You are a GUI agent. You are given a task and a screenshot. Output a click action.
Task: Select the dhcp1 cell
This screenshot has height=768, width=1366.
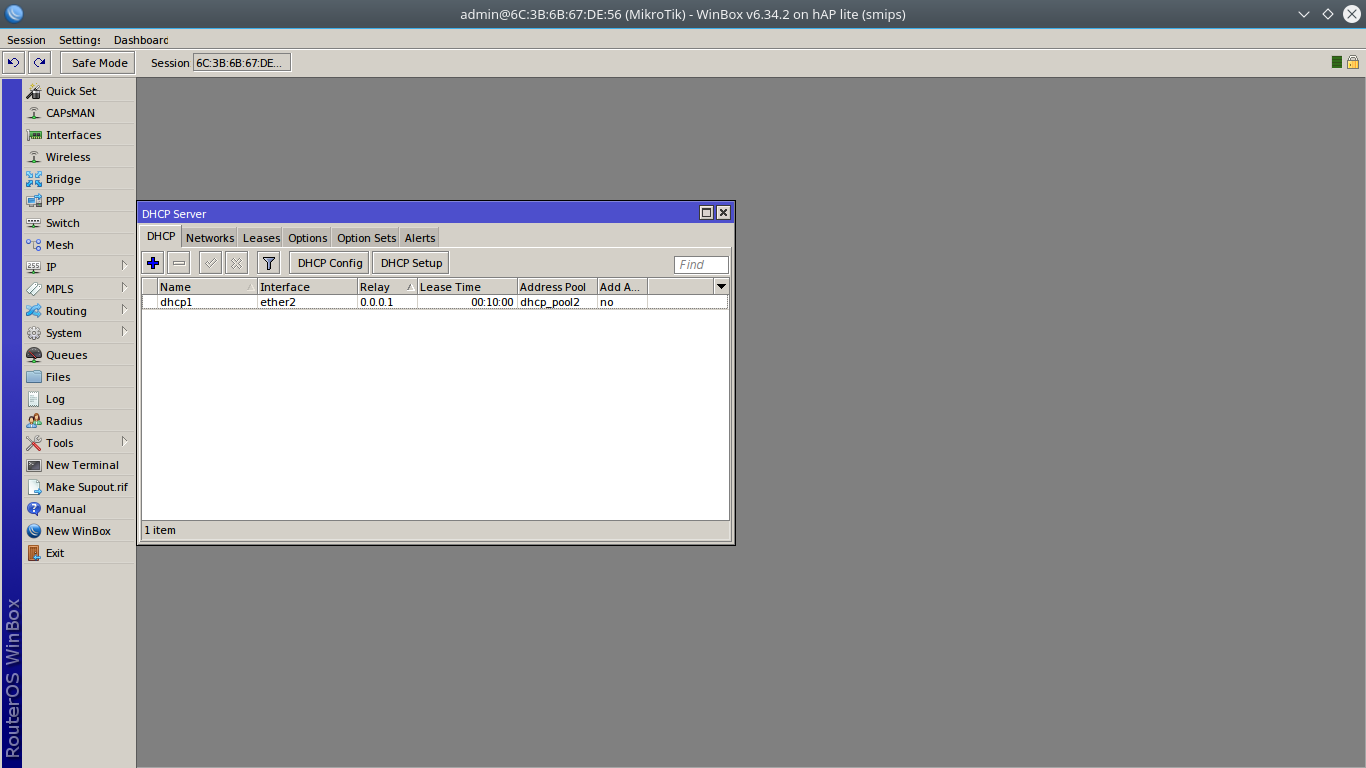click(x=207, y=302)
